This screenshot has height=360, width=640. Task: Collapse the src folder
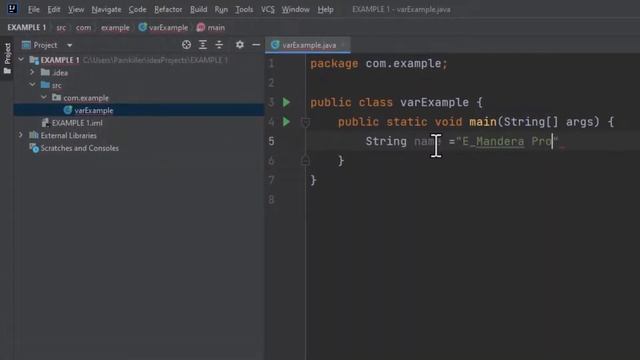click(32, 85)
